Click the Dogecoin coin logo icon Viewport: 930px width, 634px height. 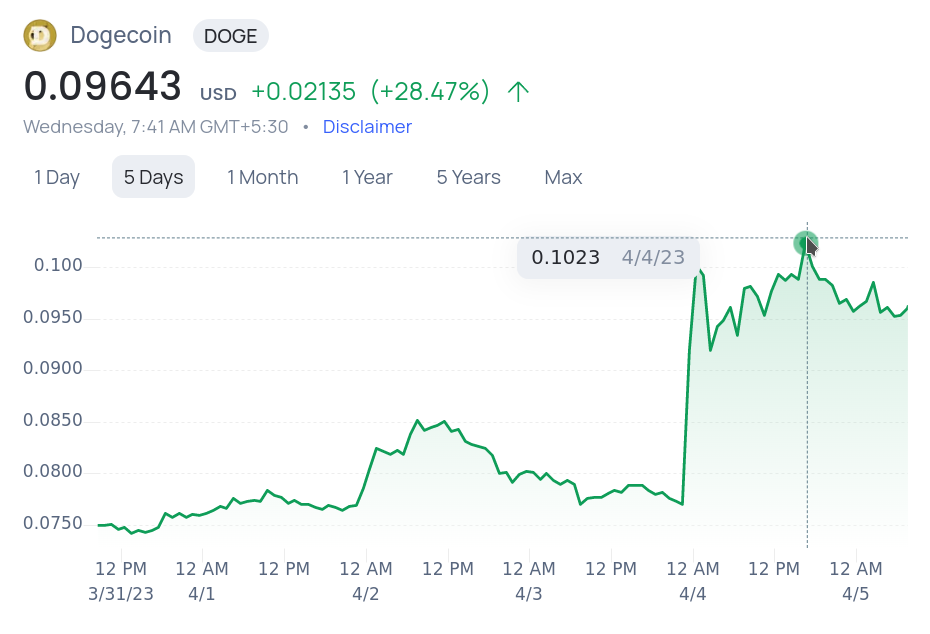click(40, 36)
